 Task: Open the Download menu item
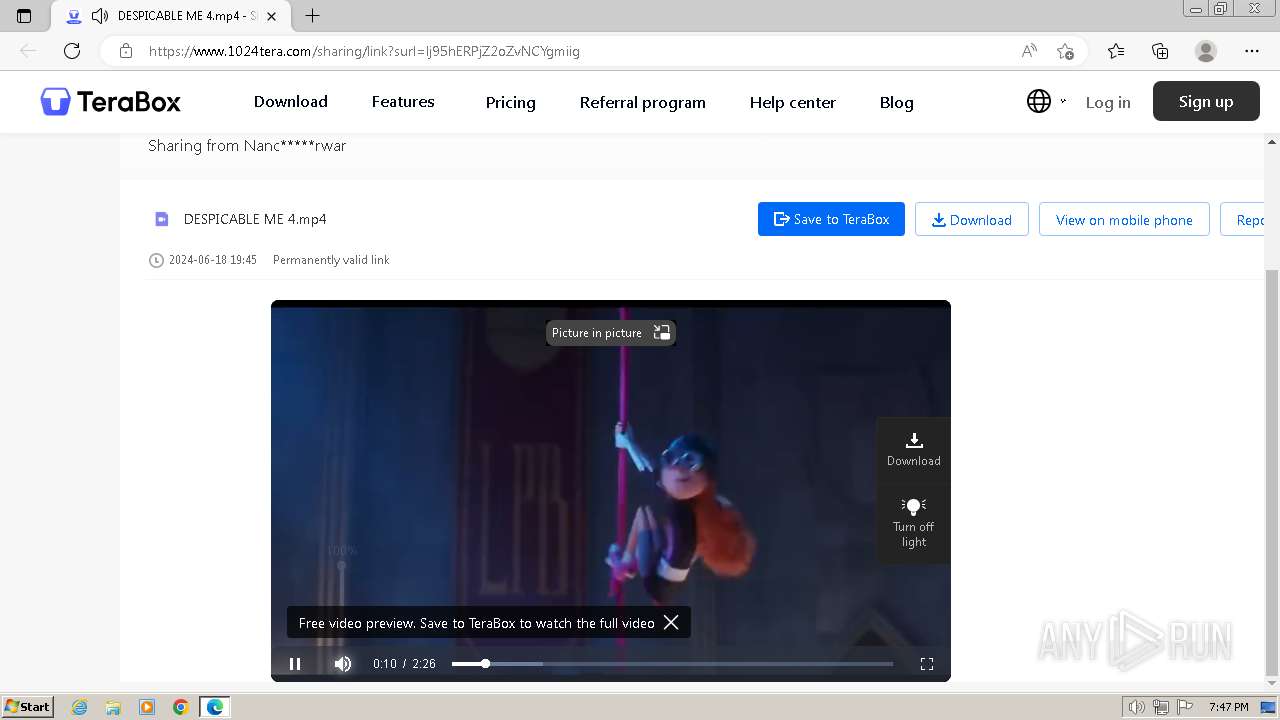tap(291, 101)
